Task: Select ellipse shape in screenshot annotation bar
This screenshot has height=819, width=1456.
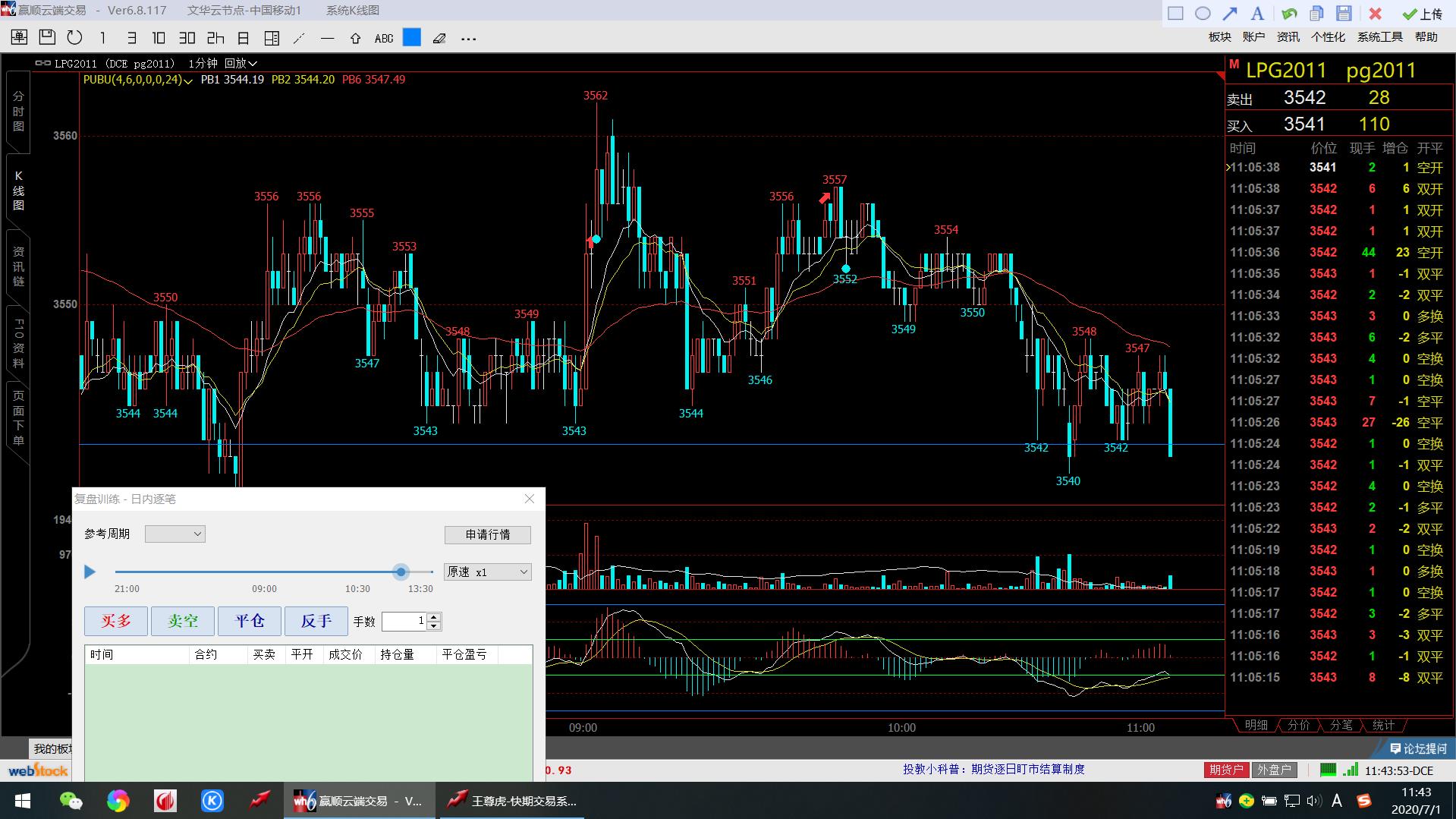Action: click(1203, 13)
